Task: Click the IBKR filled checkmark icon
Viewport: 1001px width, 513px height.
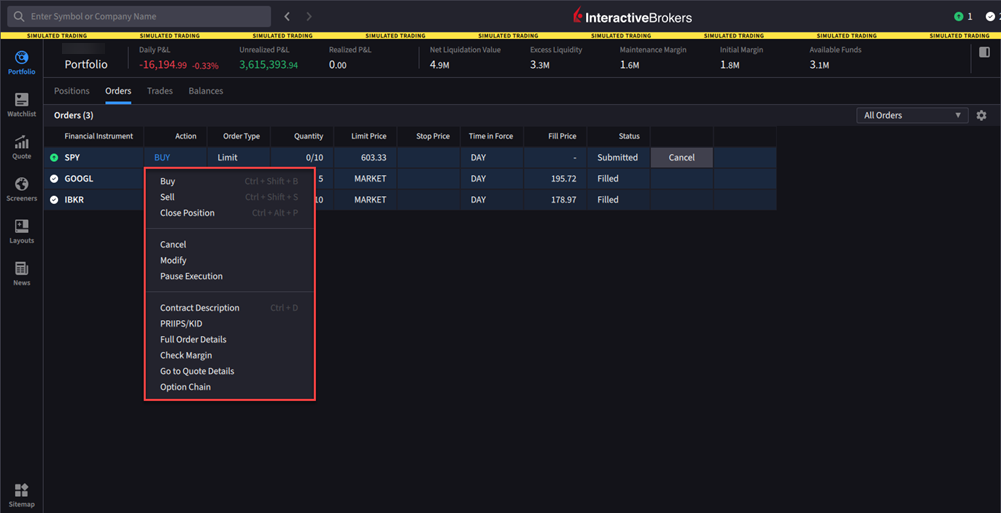Action: 54,200
